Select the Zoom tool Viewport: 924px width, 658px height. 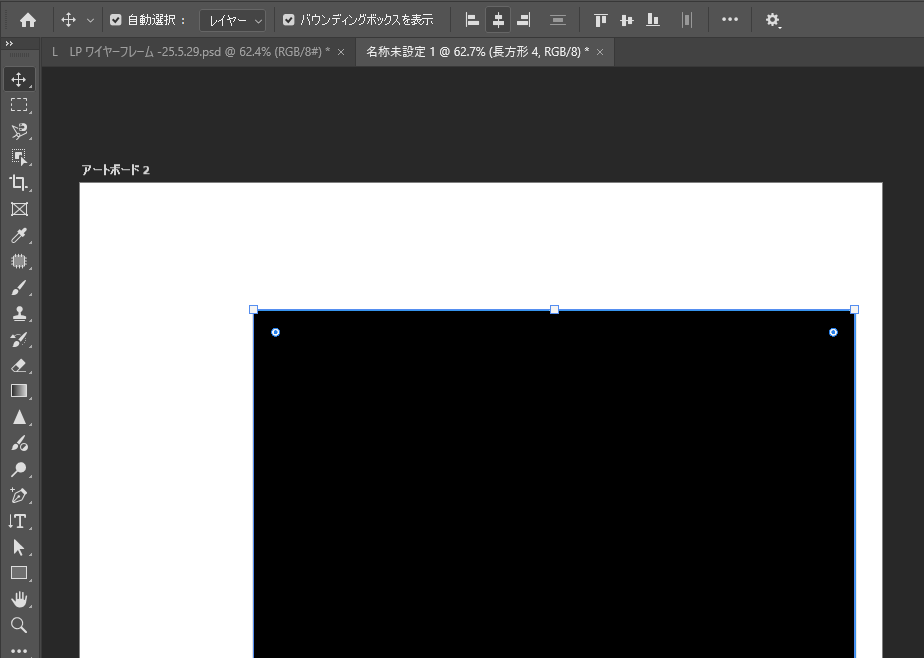(x=18, y=625)
